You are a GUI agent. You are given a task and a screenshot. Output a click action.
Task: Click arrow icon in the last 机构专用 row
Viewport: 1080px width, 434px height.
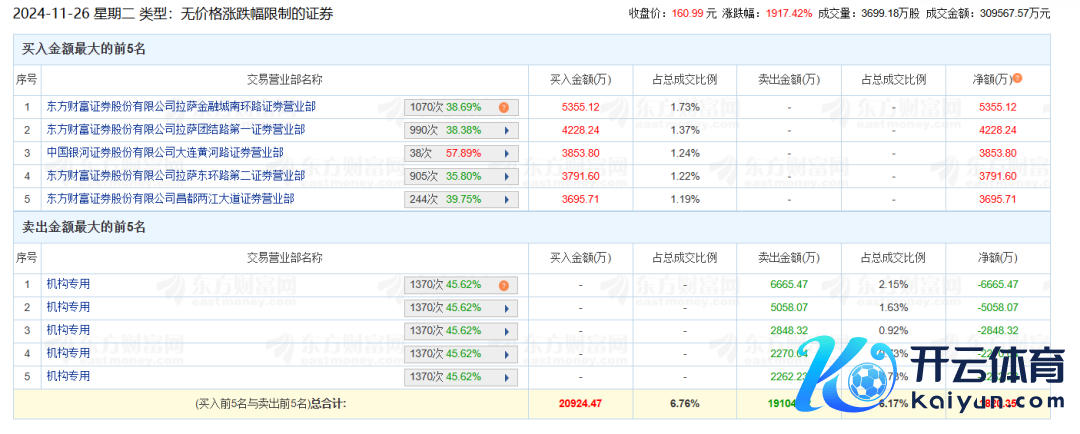click(505, 376)
